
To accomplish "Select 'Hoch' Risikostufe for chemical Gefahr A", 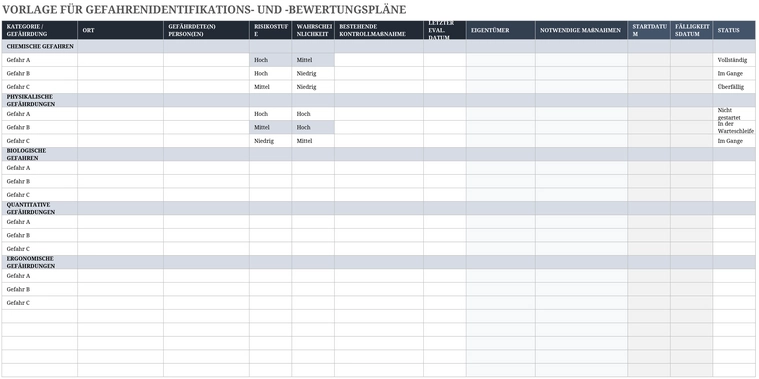I will click(x=271, y=60).
